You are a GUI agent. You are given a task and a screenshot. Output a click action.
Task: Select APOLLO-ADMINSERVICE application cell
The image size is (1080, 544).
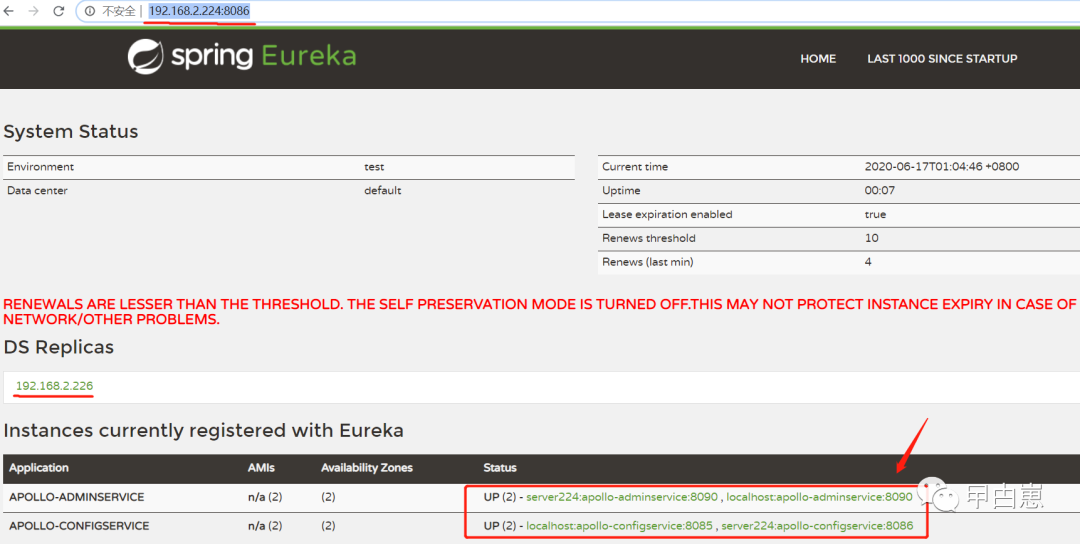[x=76, y=496]
